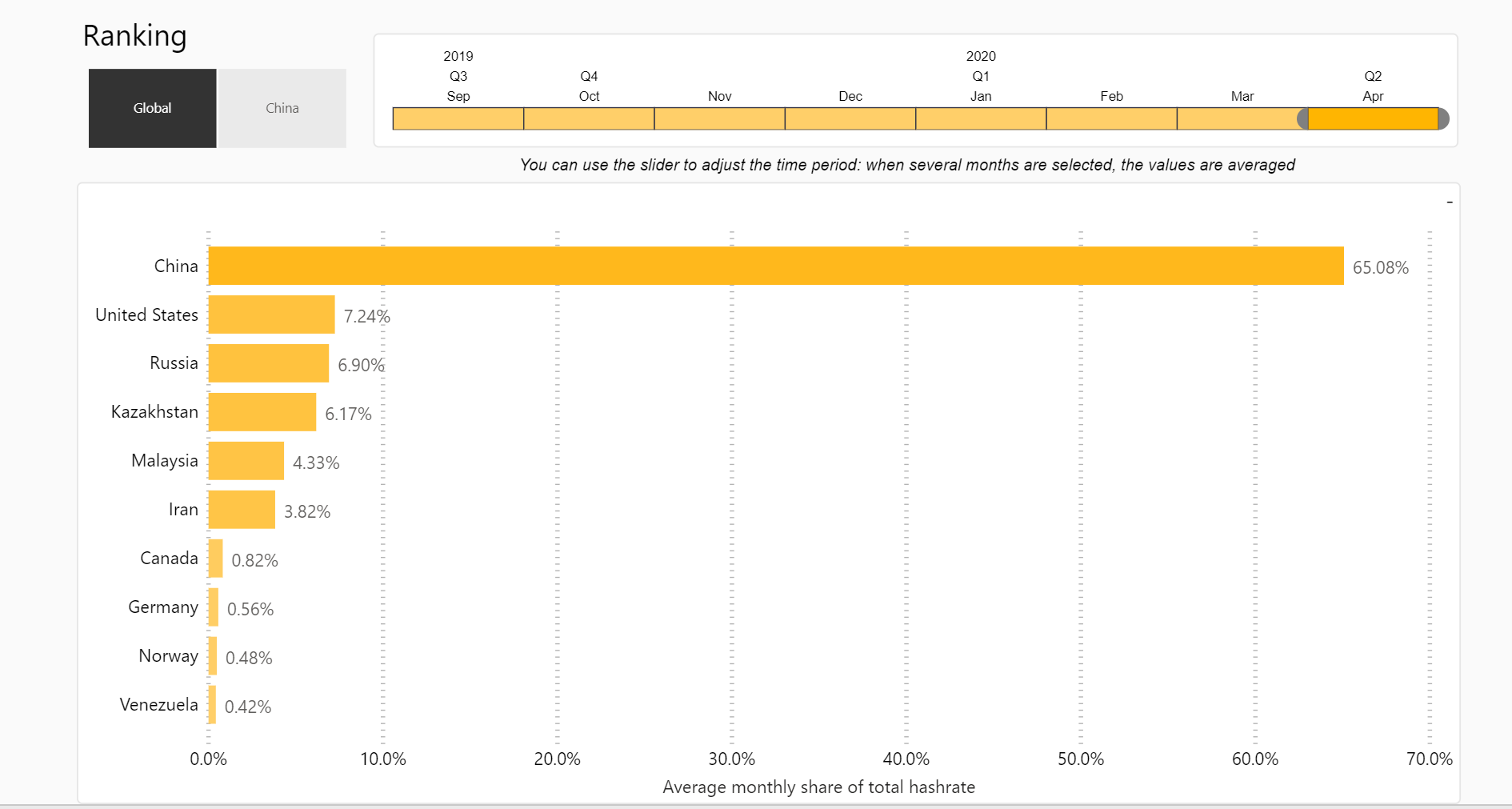The height and width of the screenshot is (809, 1512).
Task: Click the Jan 2020 slider segment
Action: [981, 118]
